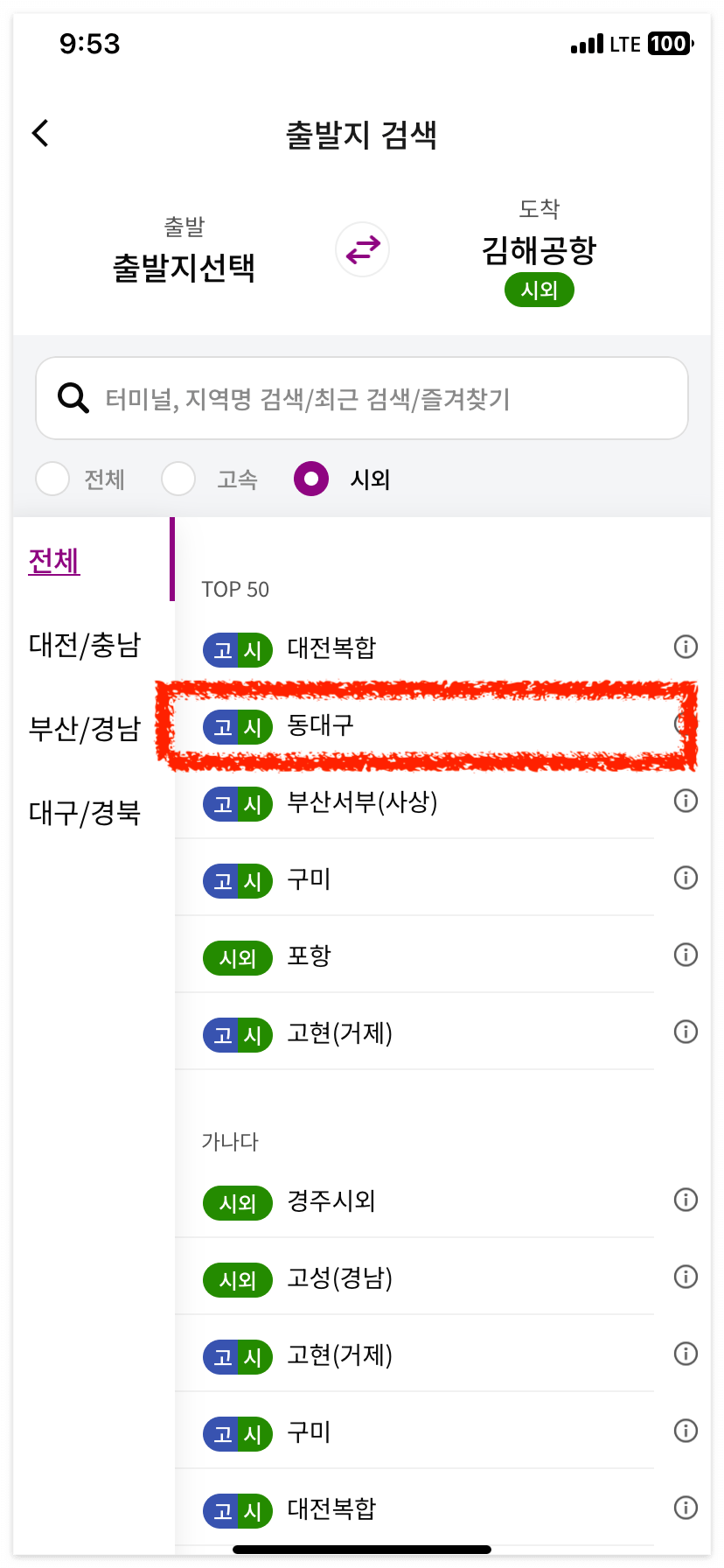The height and width of the screenshot is (1568, 724).
Task: Open info icon for 부산서부(사상)
Action: [686, 801]
